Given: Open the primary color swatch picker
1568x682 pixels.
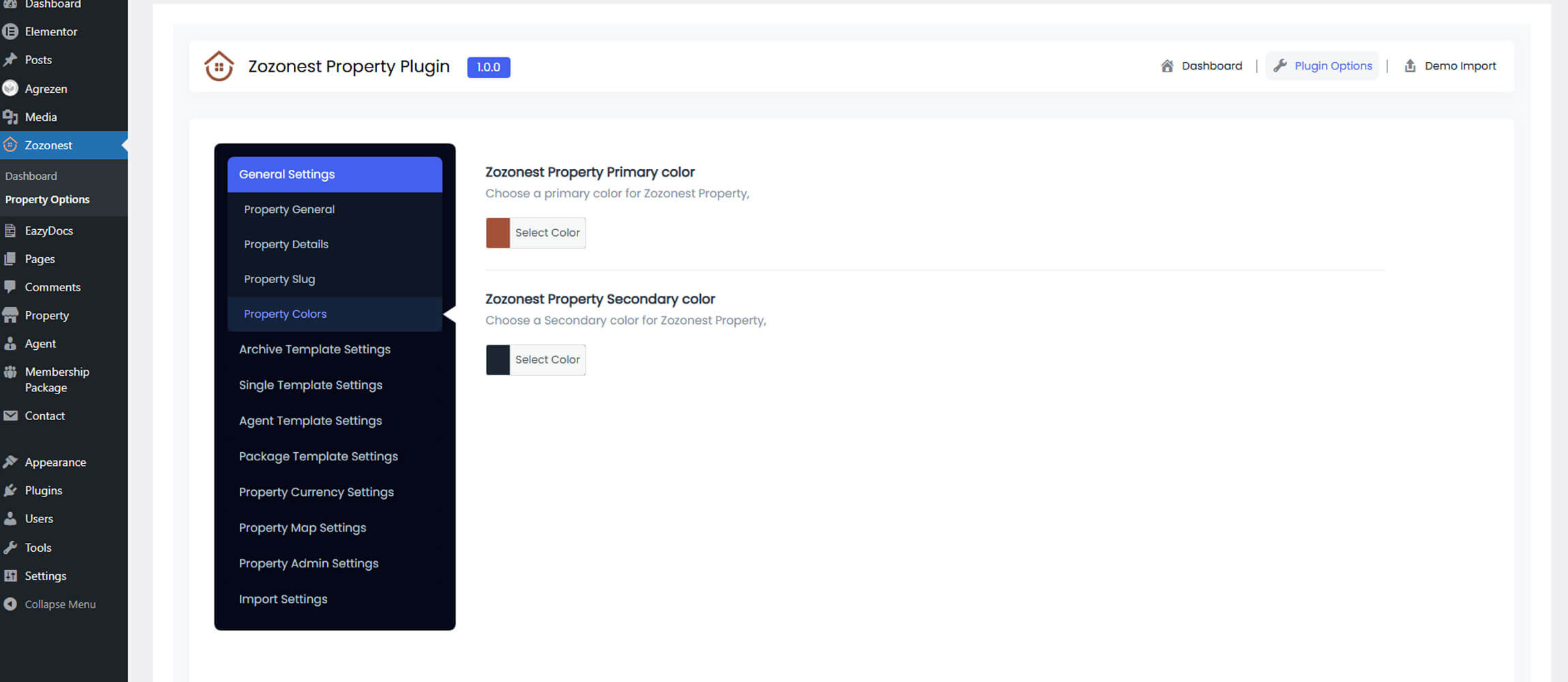Looking at the screenshot, I should coord(498,233).
